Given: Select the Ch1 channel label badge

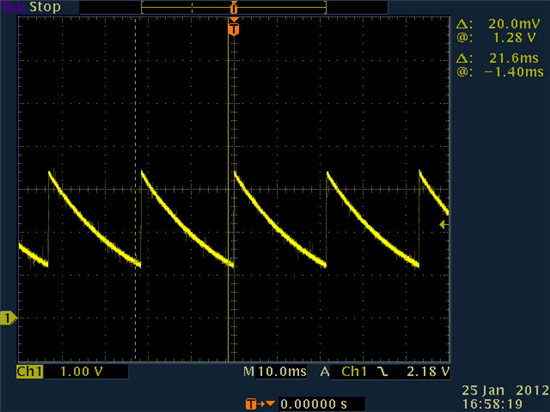Looking at the screenshot, I should coord(29,372).
